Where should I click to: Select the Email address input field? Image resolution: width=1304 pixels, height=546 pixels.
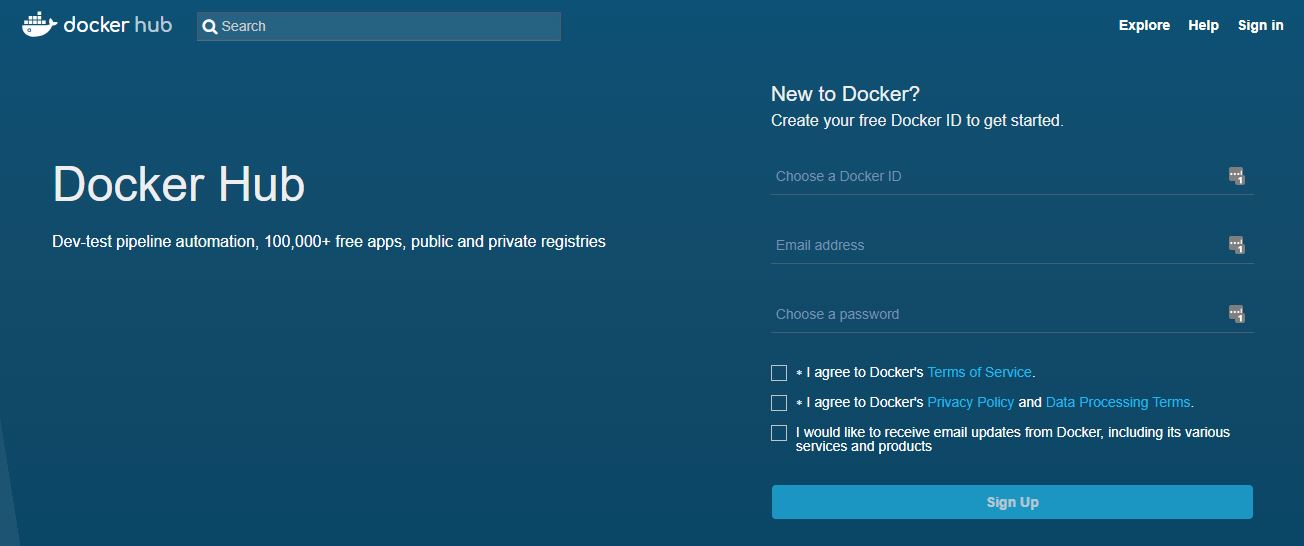(995, 245)
